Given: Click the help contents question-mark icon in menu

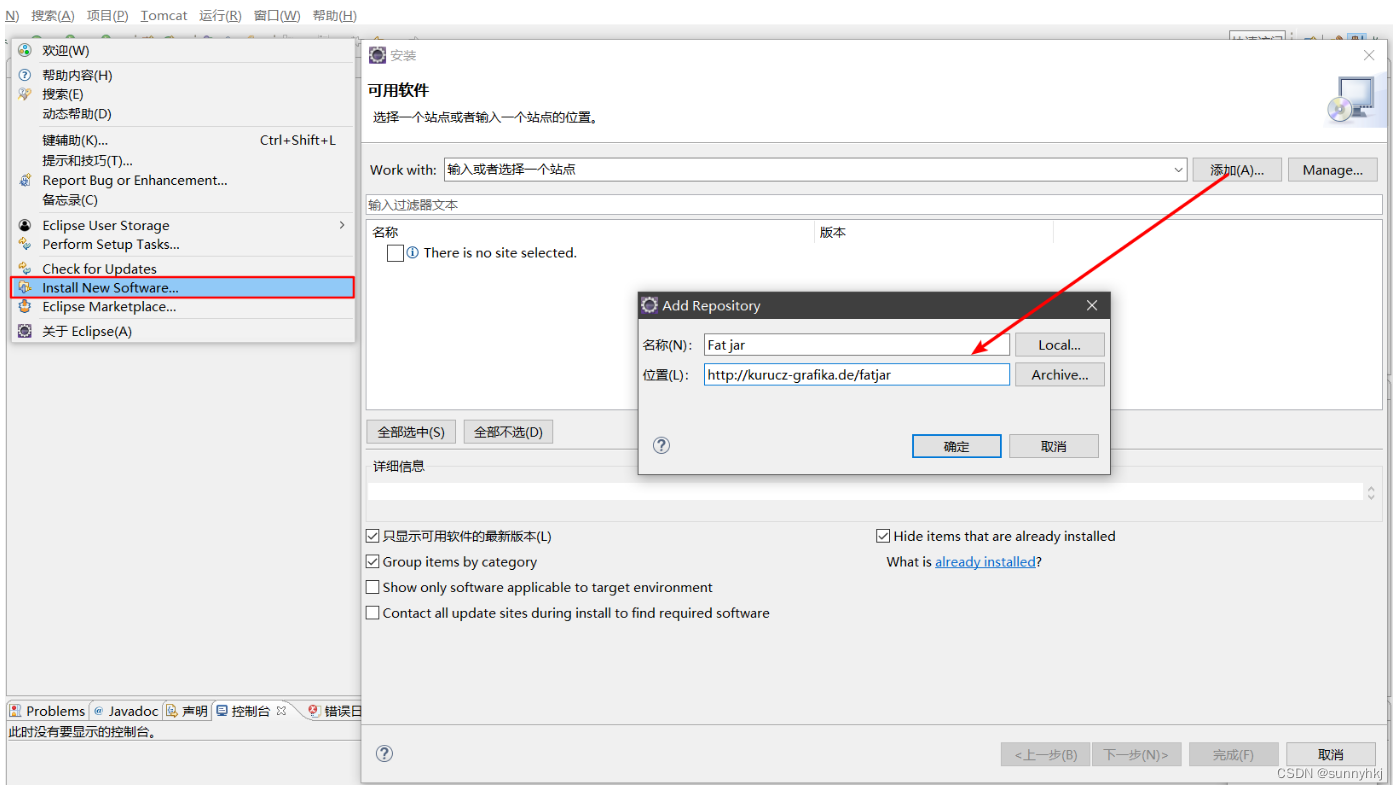Looking at the screenshot, I should 25,75.
